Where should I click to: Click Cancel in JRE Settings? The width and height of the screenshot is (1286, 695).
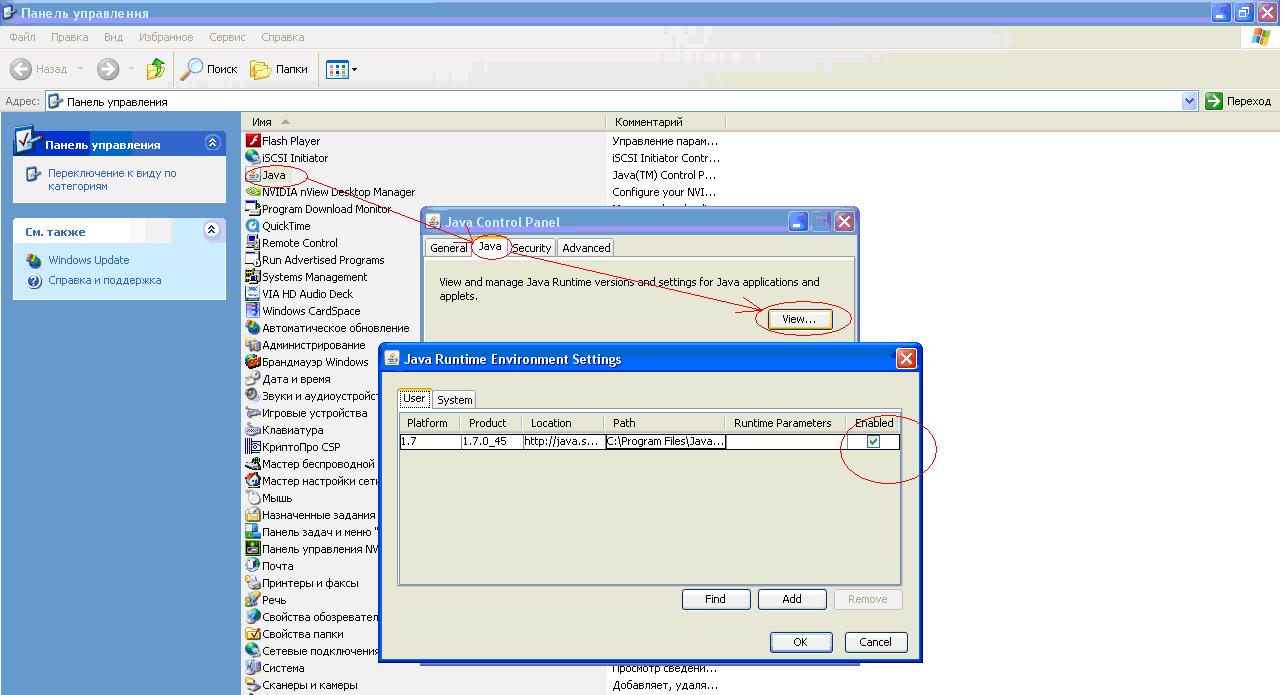click(x=875, y=642)
